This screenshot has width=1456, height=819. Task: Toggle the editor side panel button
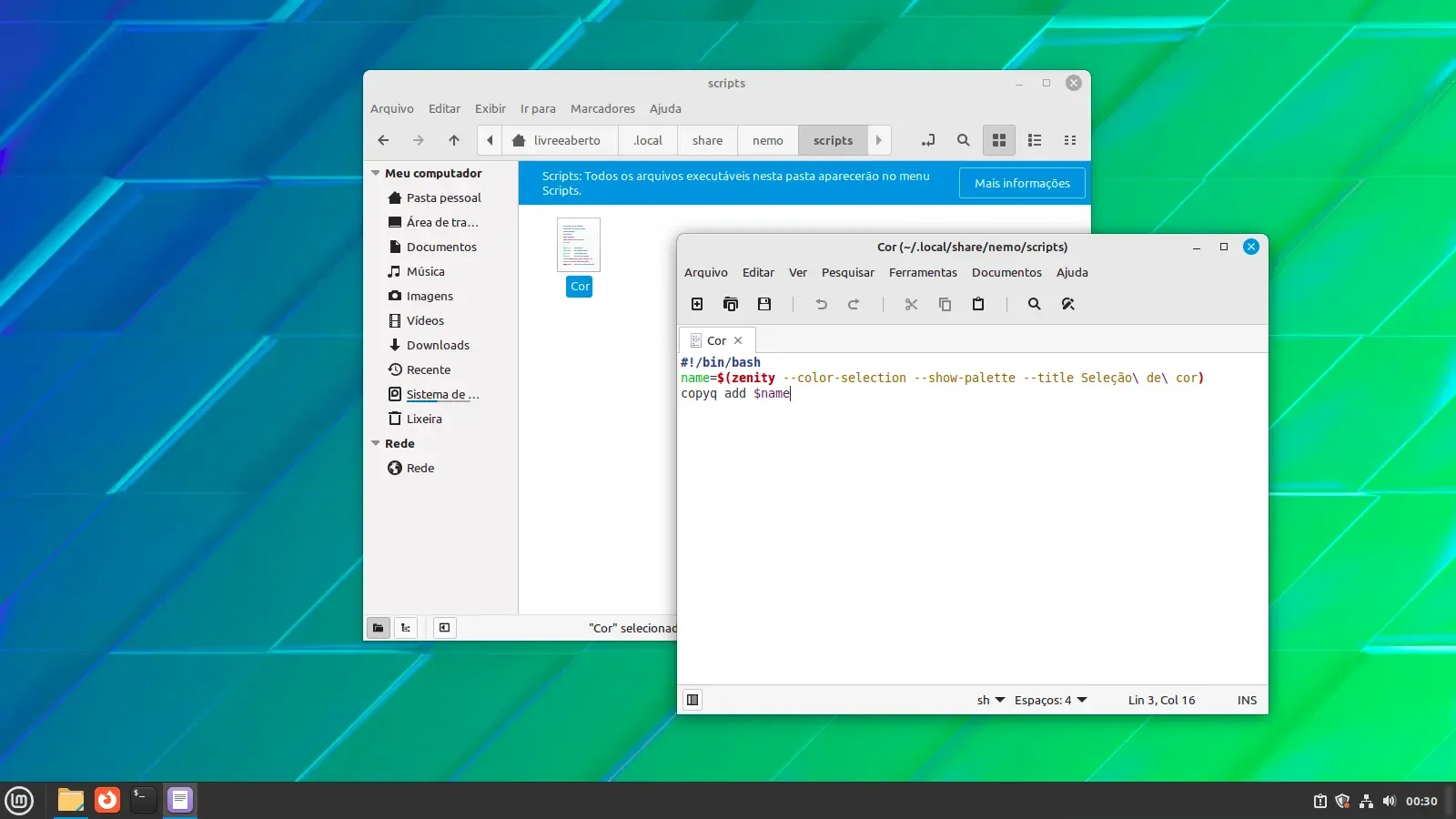pos(693,700)
